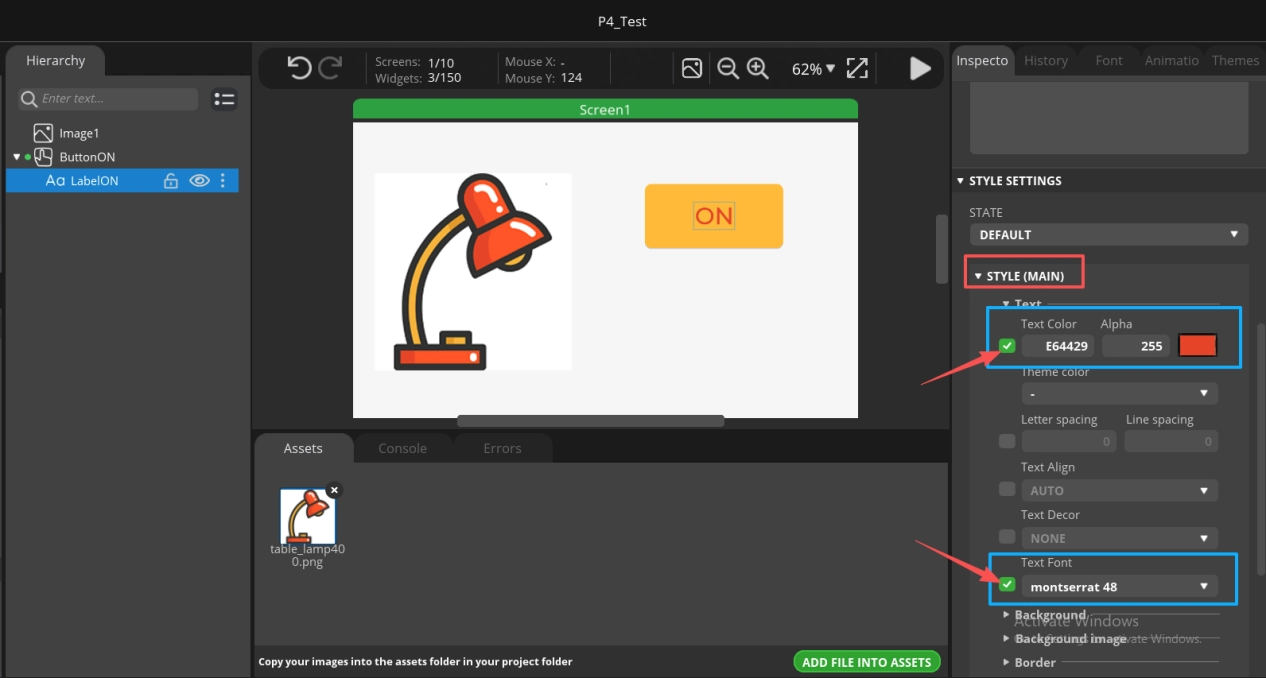Screen dimensions: 1266x678
Task: Enable the Text Align checkbox
Action: (1007, 489)
